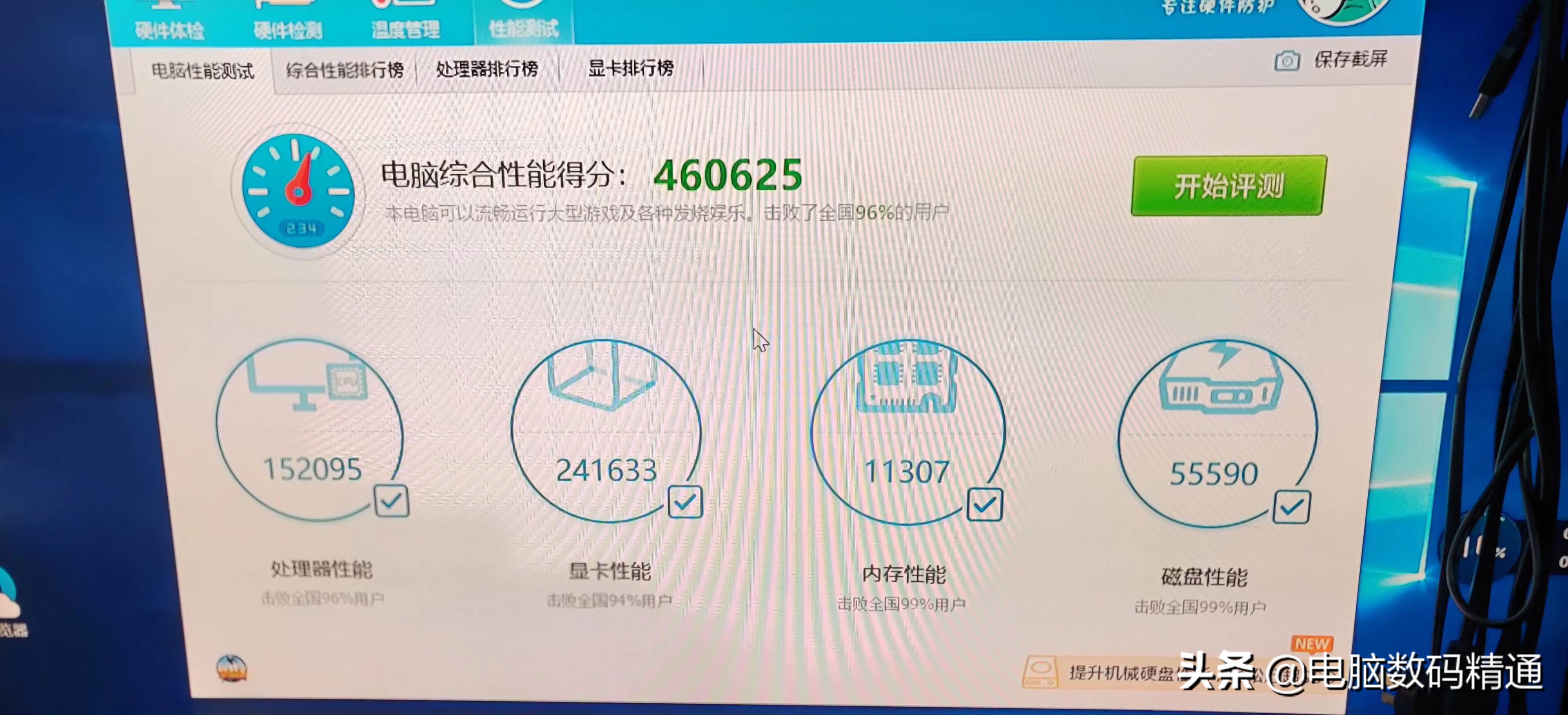Switch to the 综合性能排行榜 tab
The height and width of the screenshot is (715, 1568).
[346, 70]
